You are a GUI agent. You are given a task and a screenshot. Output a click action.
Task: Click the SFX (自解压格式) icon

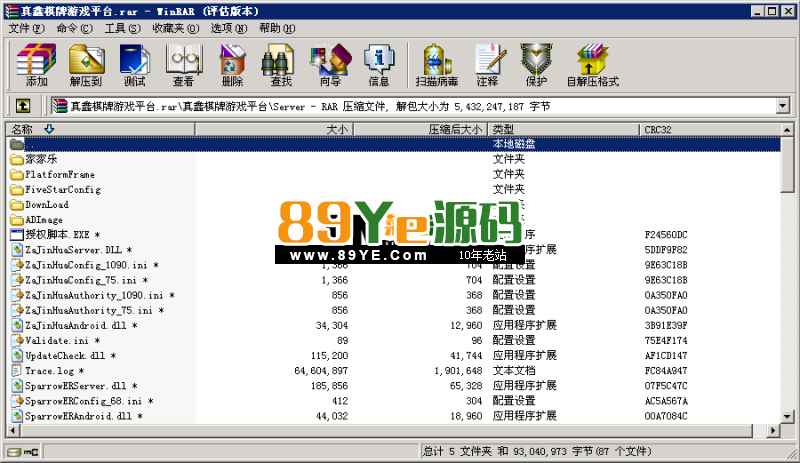coord(592,65)
